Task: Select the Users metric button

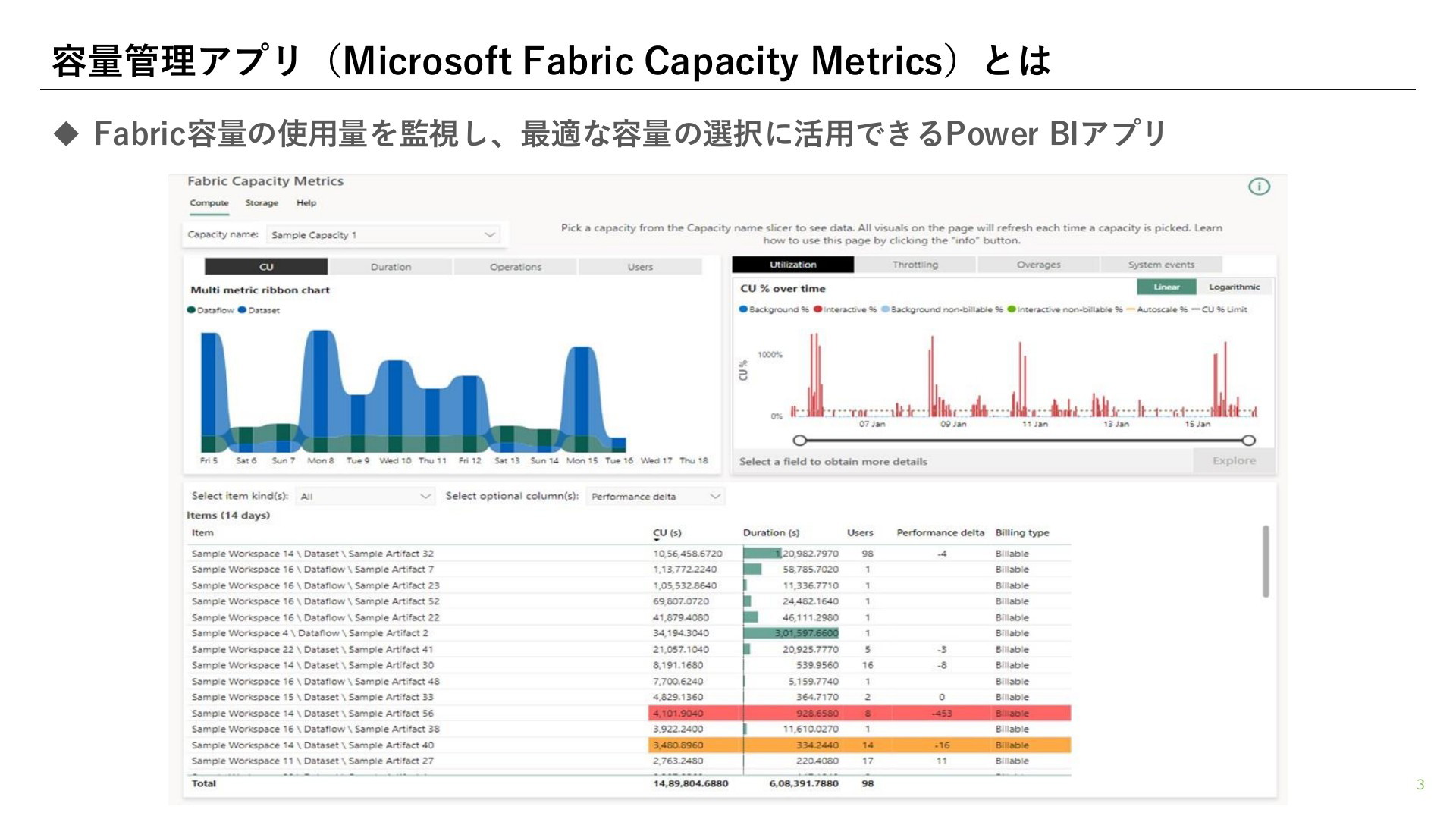Action: tap(640, 267)
